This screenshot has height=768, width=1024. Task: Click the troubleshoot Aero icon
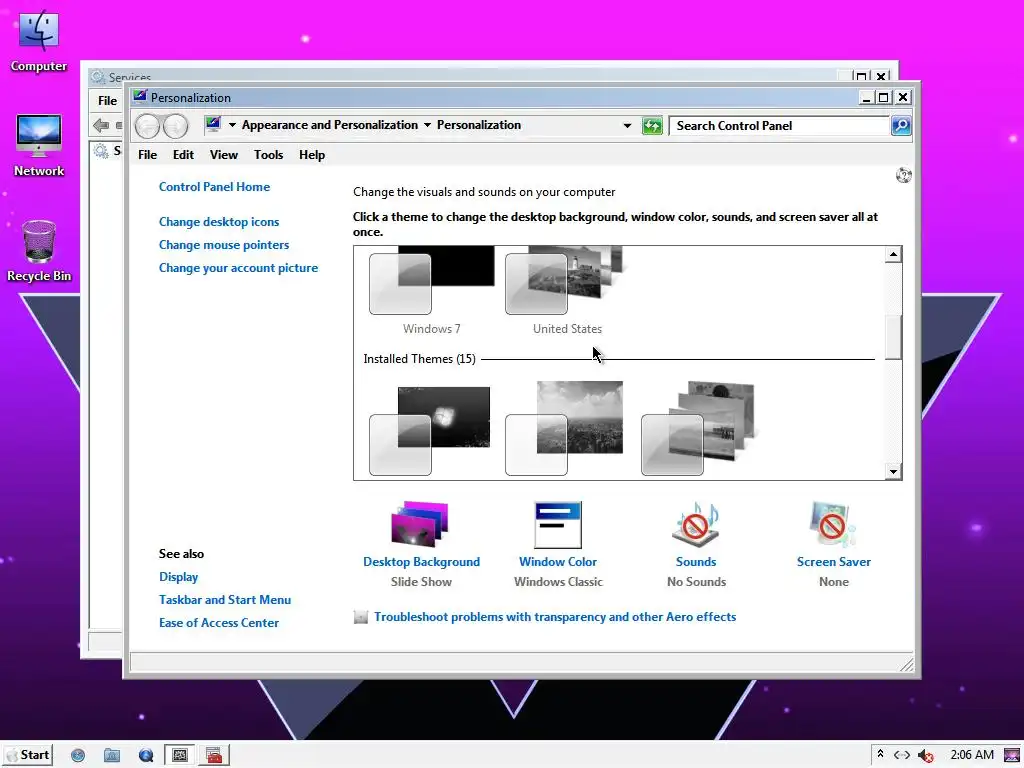pos(360,617)
